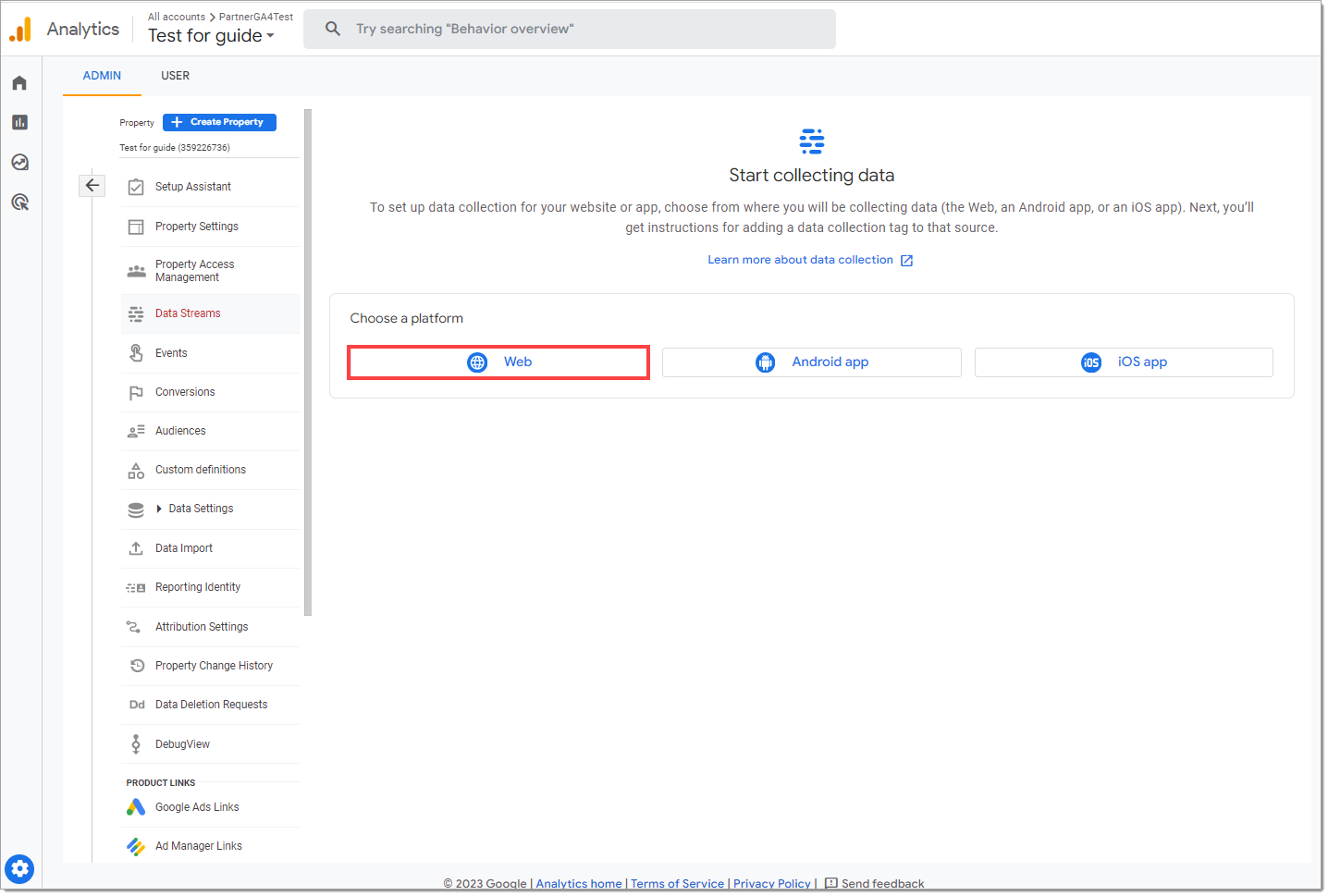Screen dimensions: 1328x896
Task: Click the Google Ads logo icon
Action: (x=136, y=807)
